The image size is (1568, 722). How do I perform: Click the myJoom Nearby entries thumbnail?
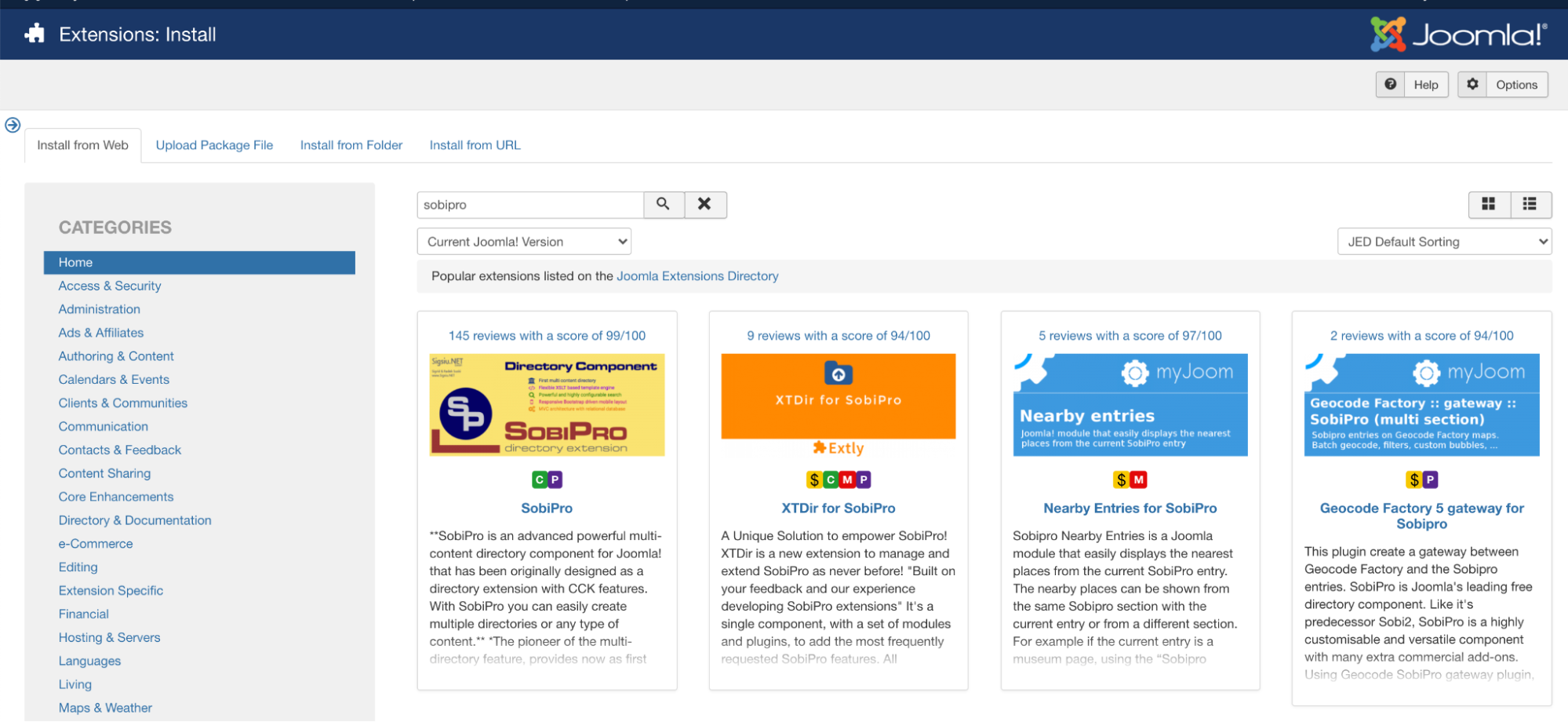click(x=1130, y=405)
